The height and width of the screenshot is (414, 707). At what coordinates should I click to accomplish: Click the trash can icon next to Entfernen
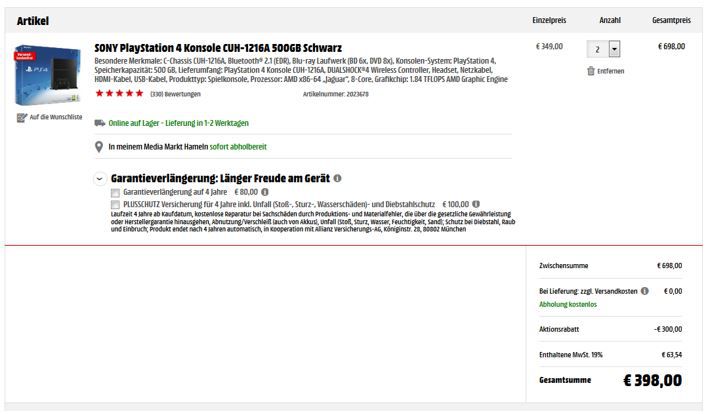(591, 71)
